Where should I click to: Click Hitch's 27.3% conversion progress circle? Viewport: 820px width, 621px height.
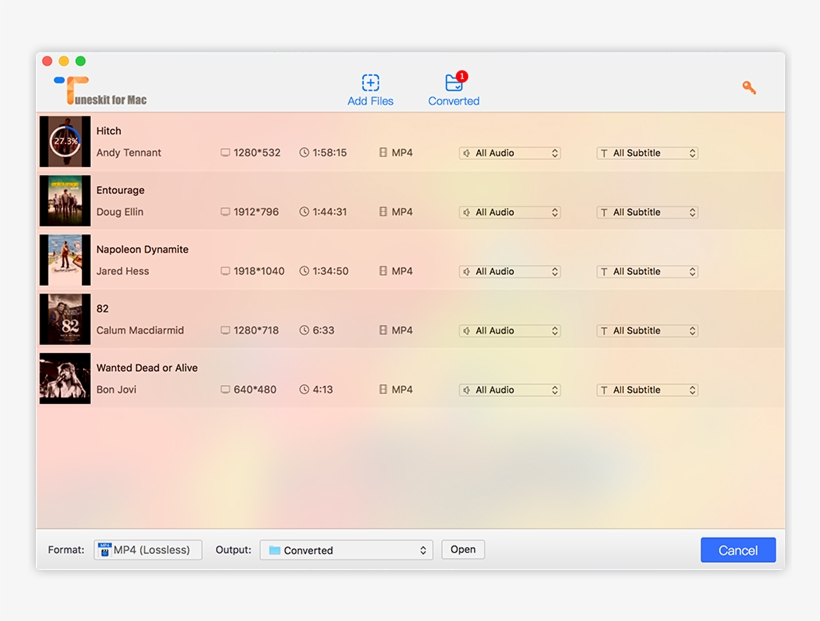(65, 141)
